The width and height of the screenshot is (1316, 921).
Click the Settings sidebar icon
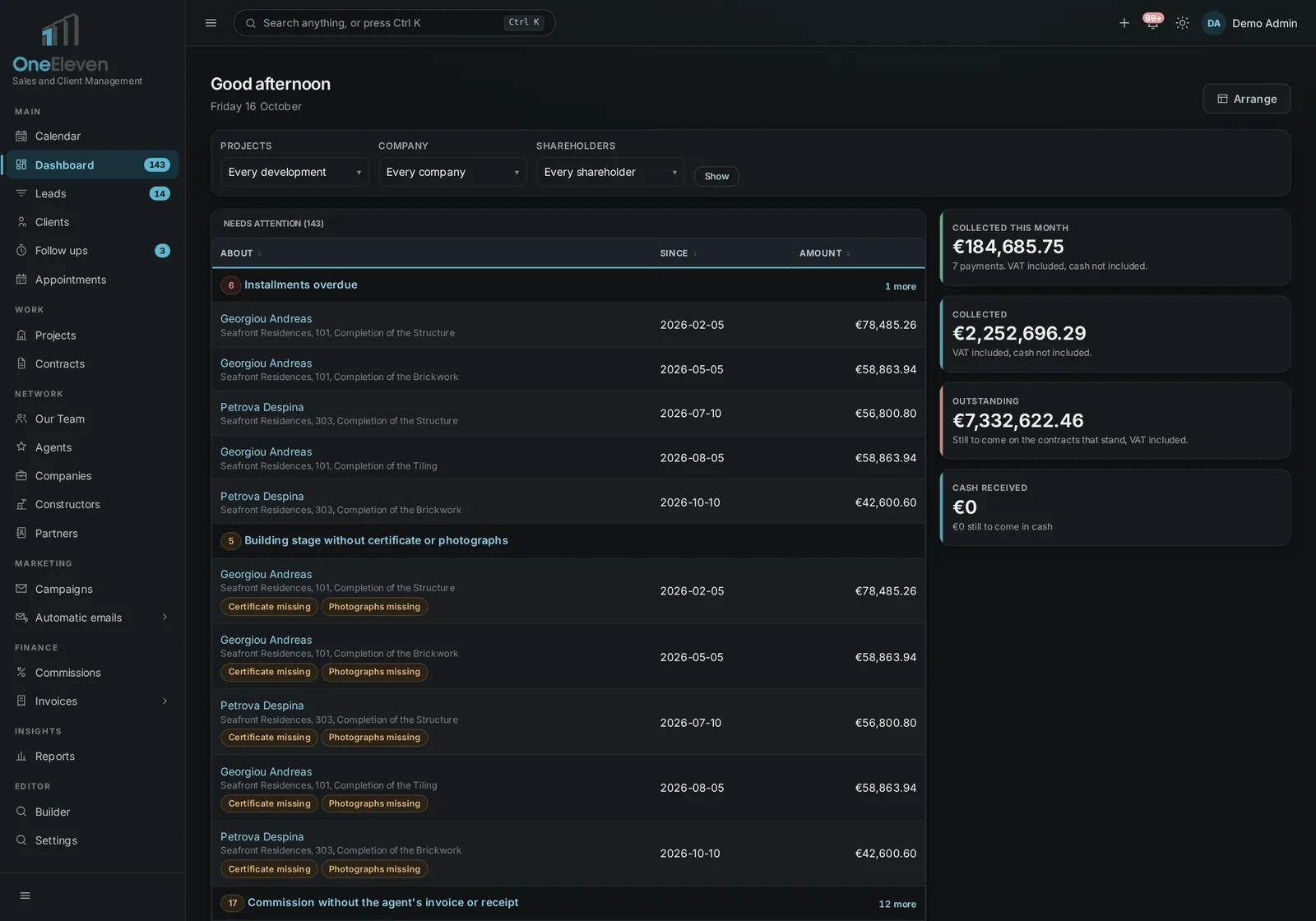point(21,840)
